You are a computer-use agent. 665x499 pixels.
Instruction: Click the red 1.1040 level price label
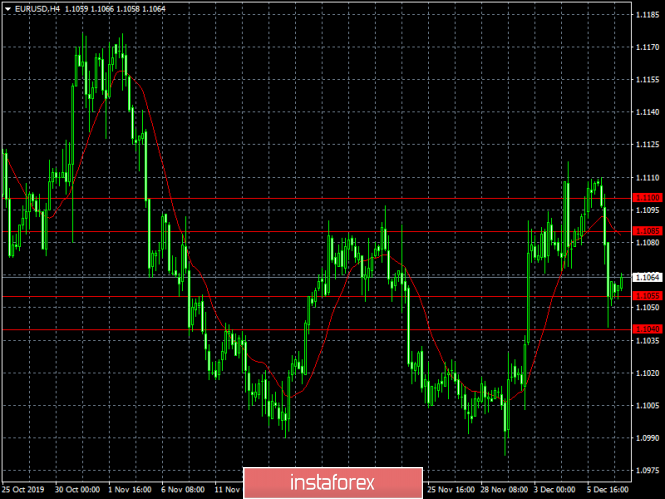(x=647, y=329)
